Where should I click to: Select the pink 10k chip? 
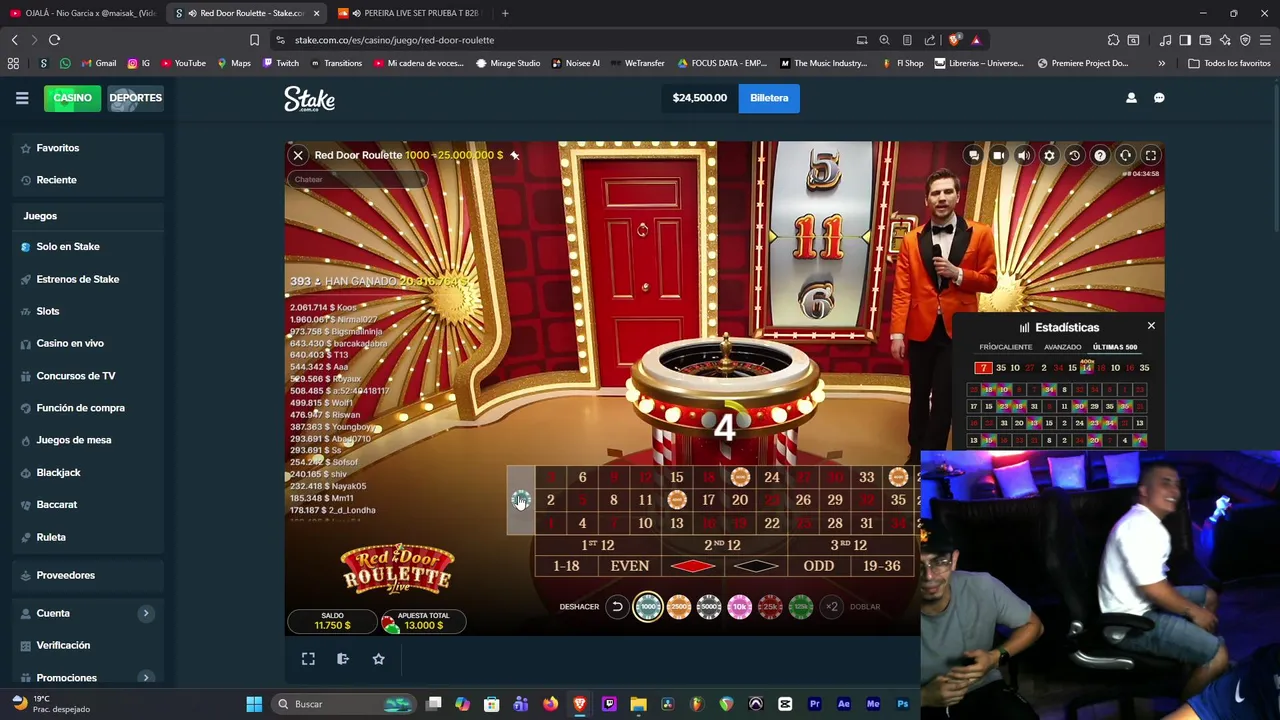click(x=739, y=607)
